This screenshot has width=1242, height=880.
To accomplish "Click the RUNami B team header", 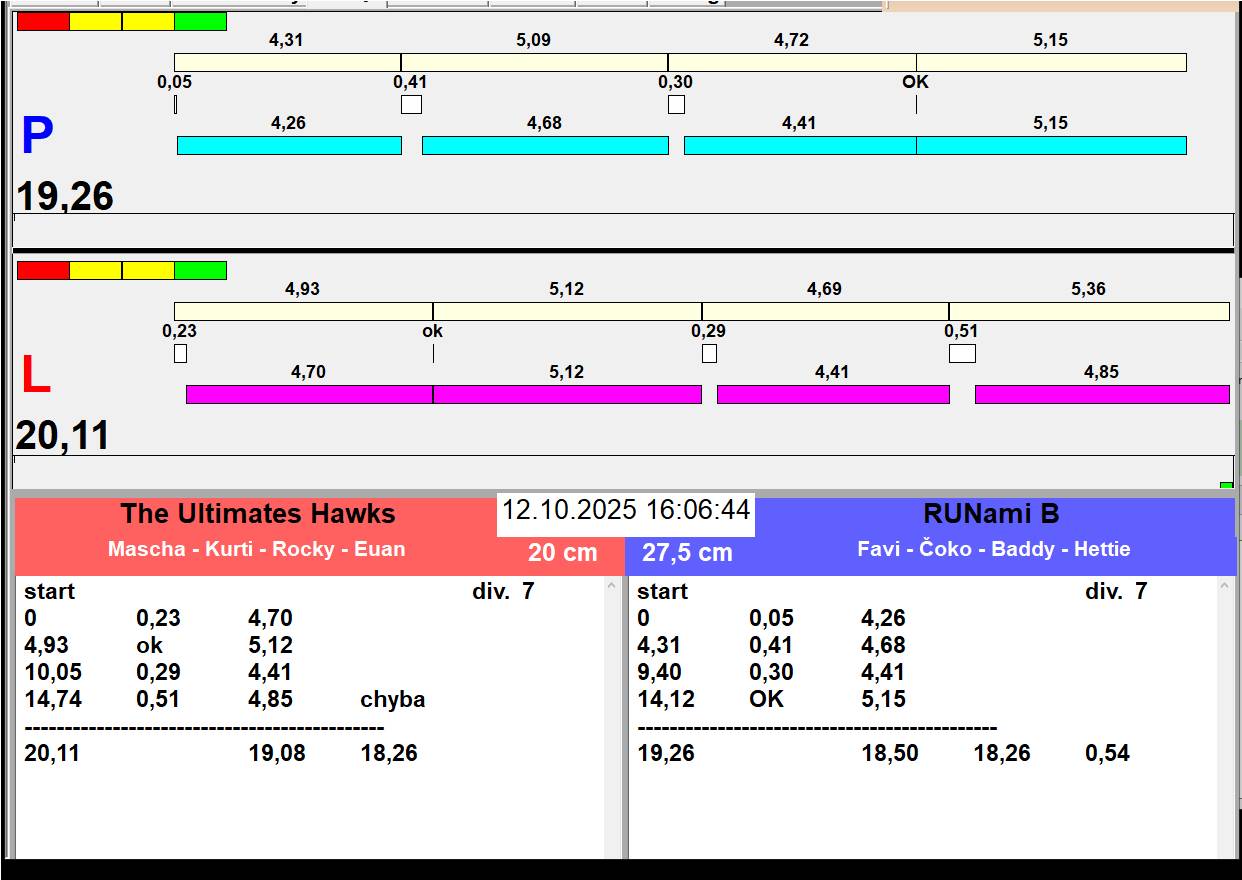I will (x=991, y=514).
